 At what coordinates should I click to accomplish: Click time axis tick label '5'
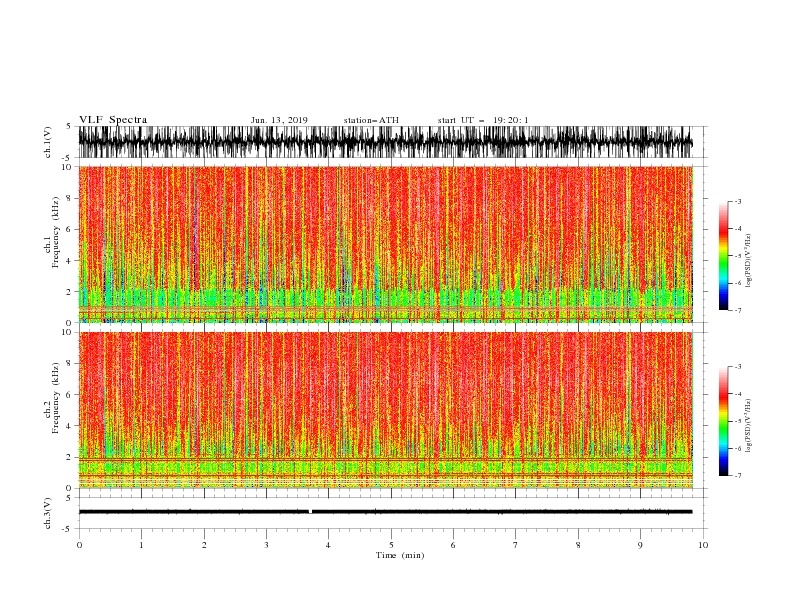click(391, 545)
